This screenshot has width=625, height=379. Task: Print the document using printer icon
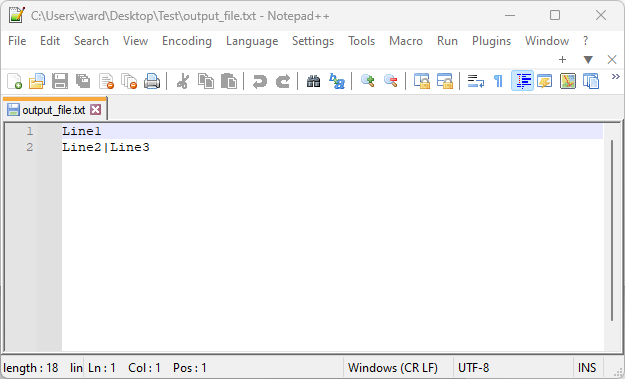click(x=152, y=81)
